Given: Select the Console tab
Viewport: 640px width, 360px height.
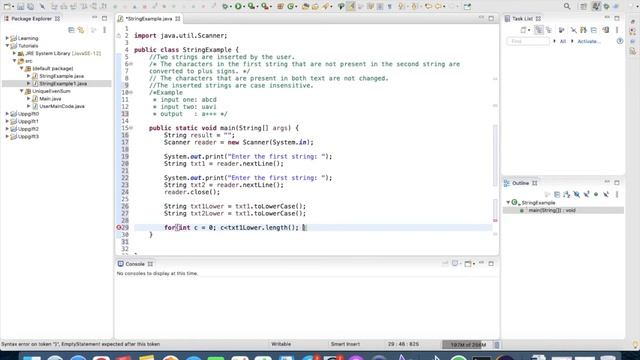Looking at the screenshot, I should (x=135, y=264).
